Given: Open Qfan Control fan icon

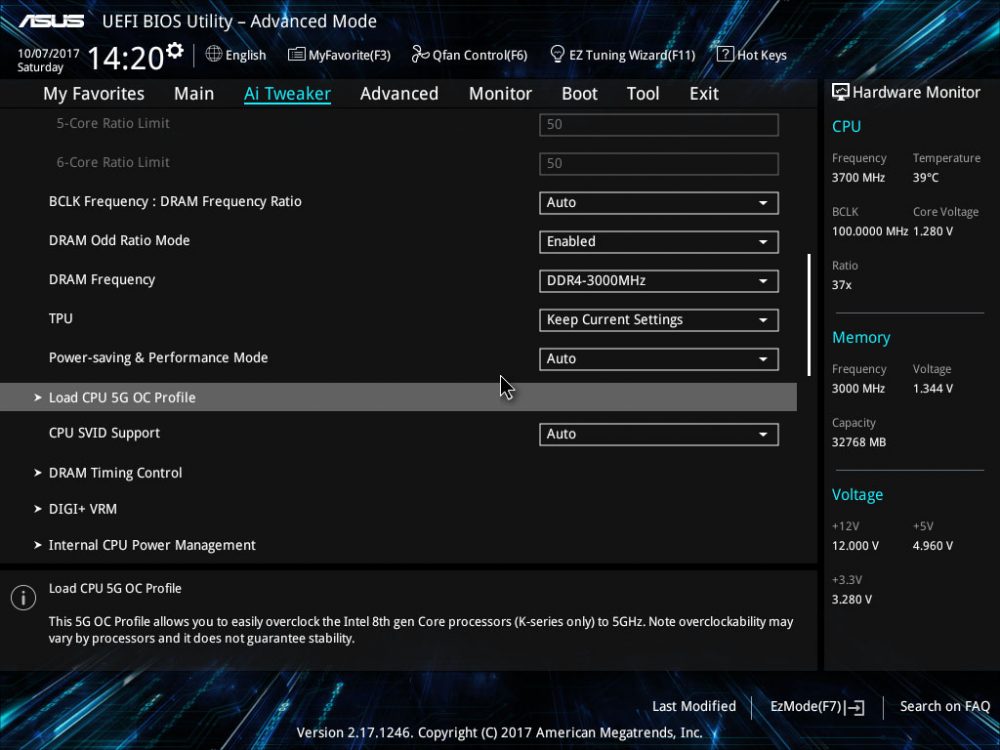Looking at the screenshot, I should [420, 54].
